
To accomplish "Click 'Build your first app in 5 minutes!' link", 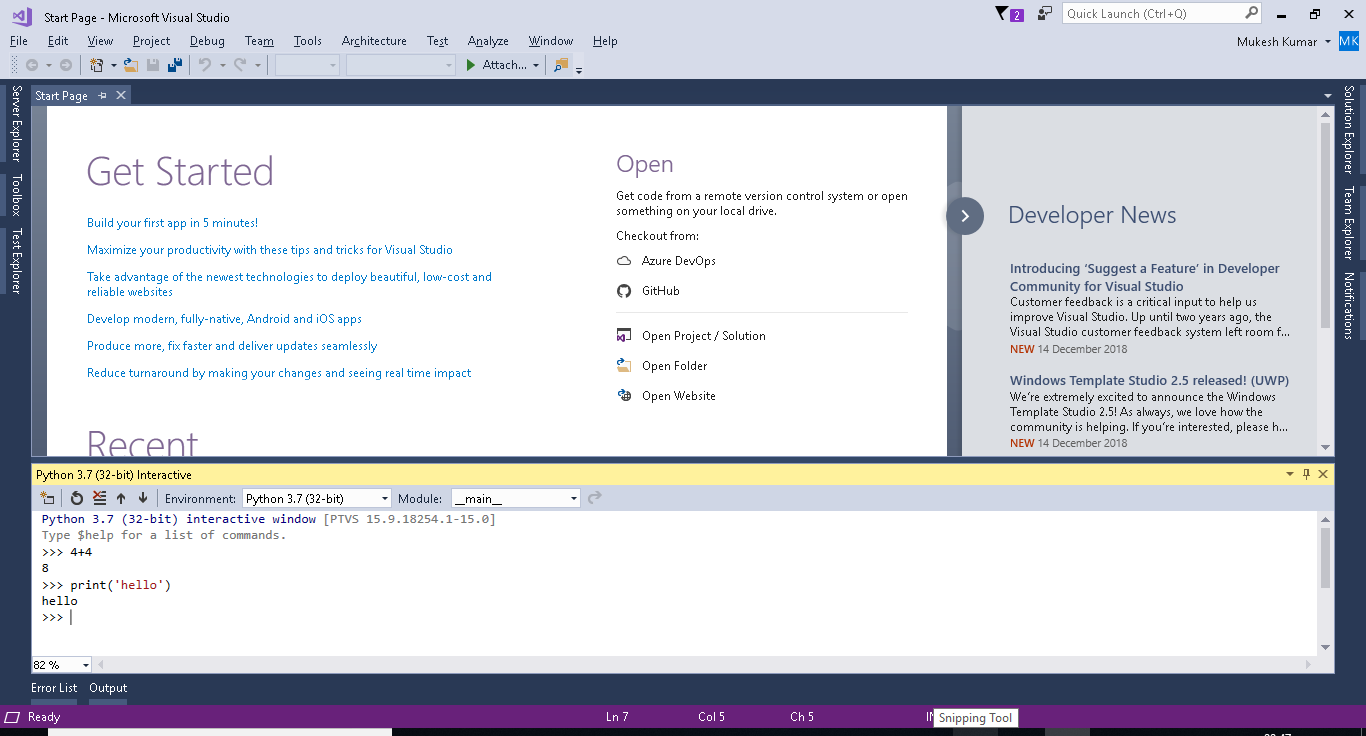I will coord(172,223).
